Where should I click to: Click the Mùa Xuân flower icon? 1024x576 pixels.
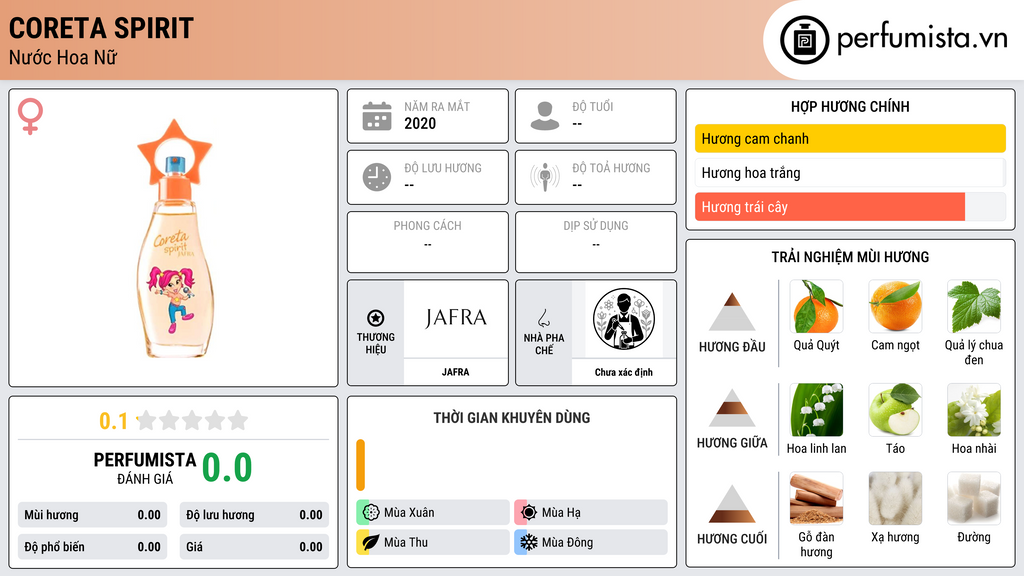pos(371,513)
